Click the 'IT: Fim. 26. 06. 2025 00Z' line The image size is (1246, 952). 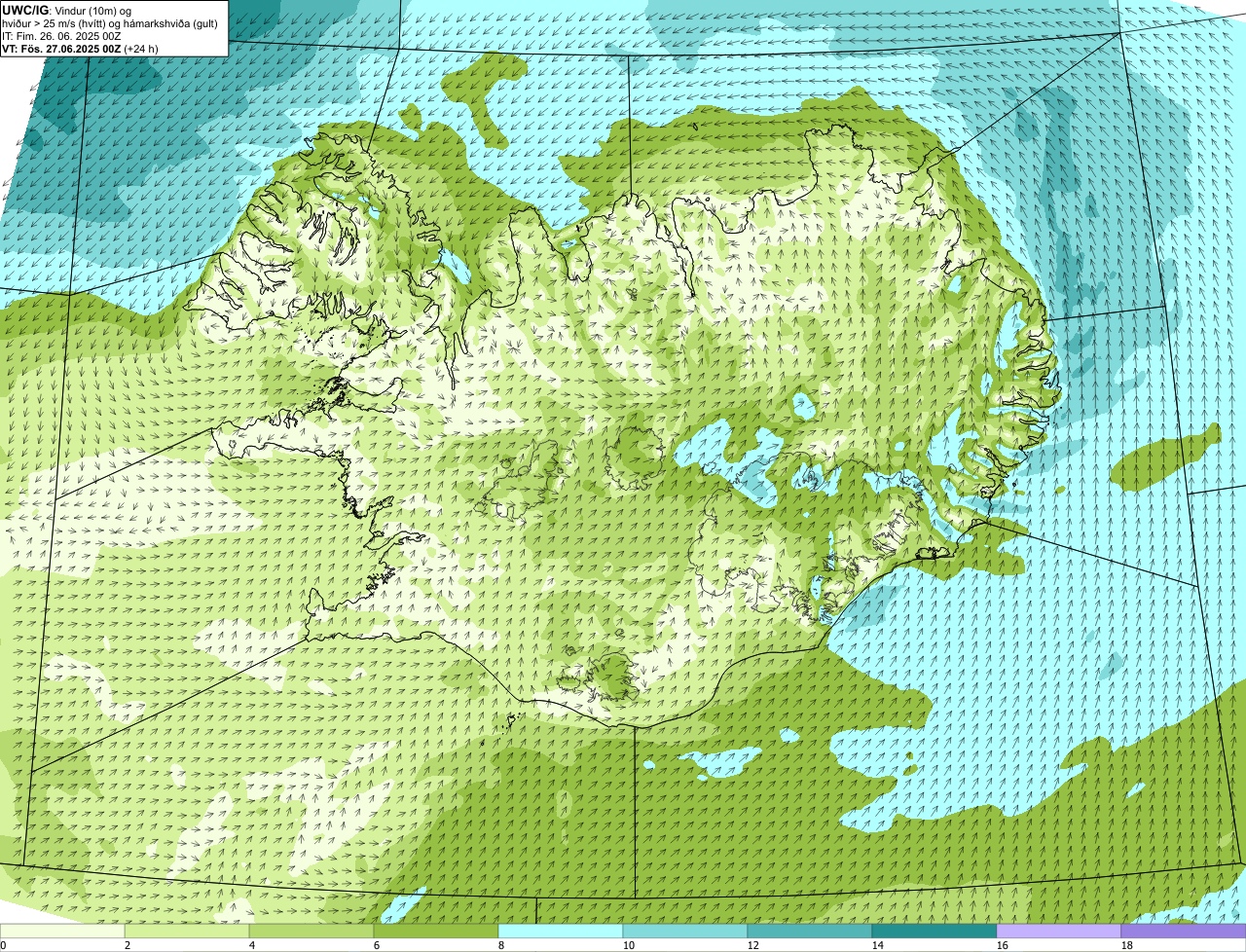point(61,35)
